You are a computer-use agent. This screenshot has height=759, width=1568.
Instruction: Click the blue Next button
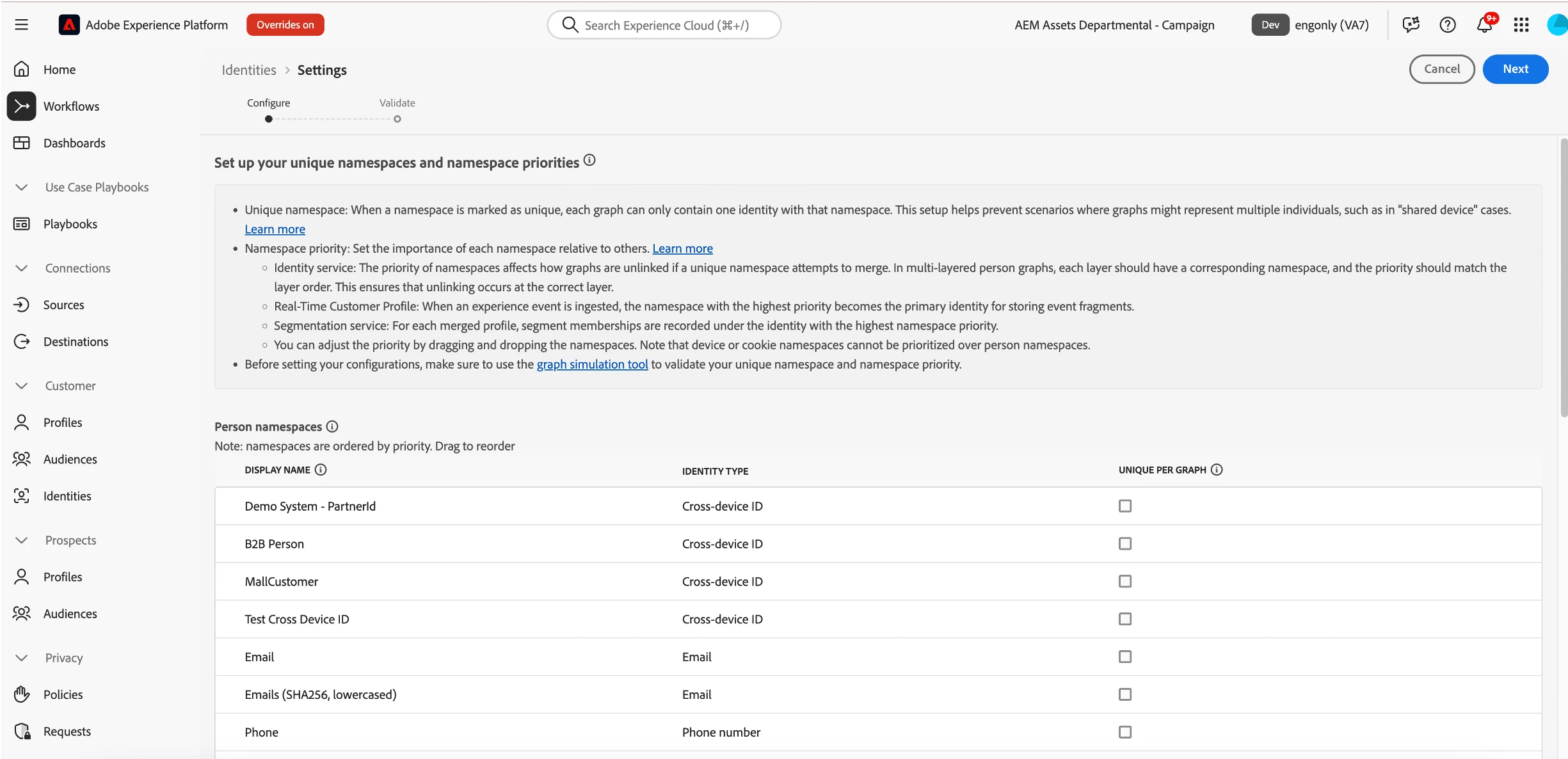1515,69
